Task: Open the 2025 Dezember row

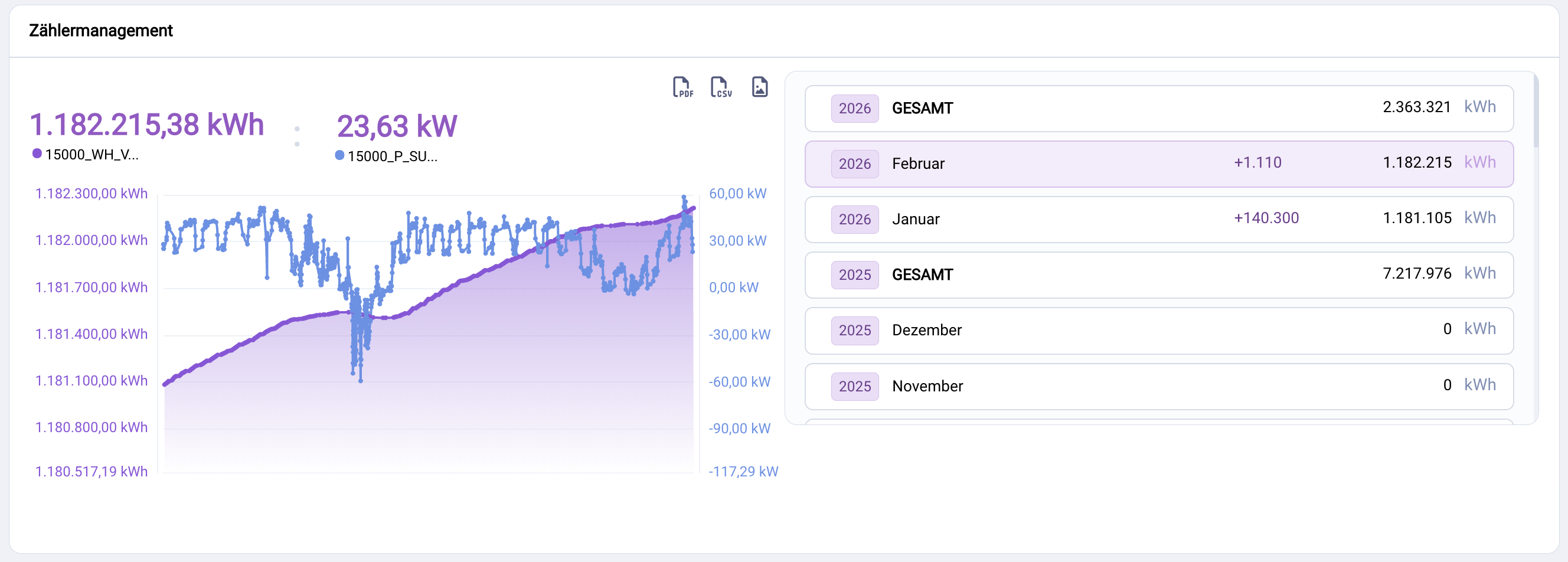Action: (x=1158, y=331)
